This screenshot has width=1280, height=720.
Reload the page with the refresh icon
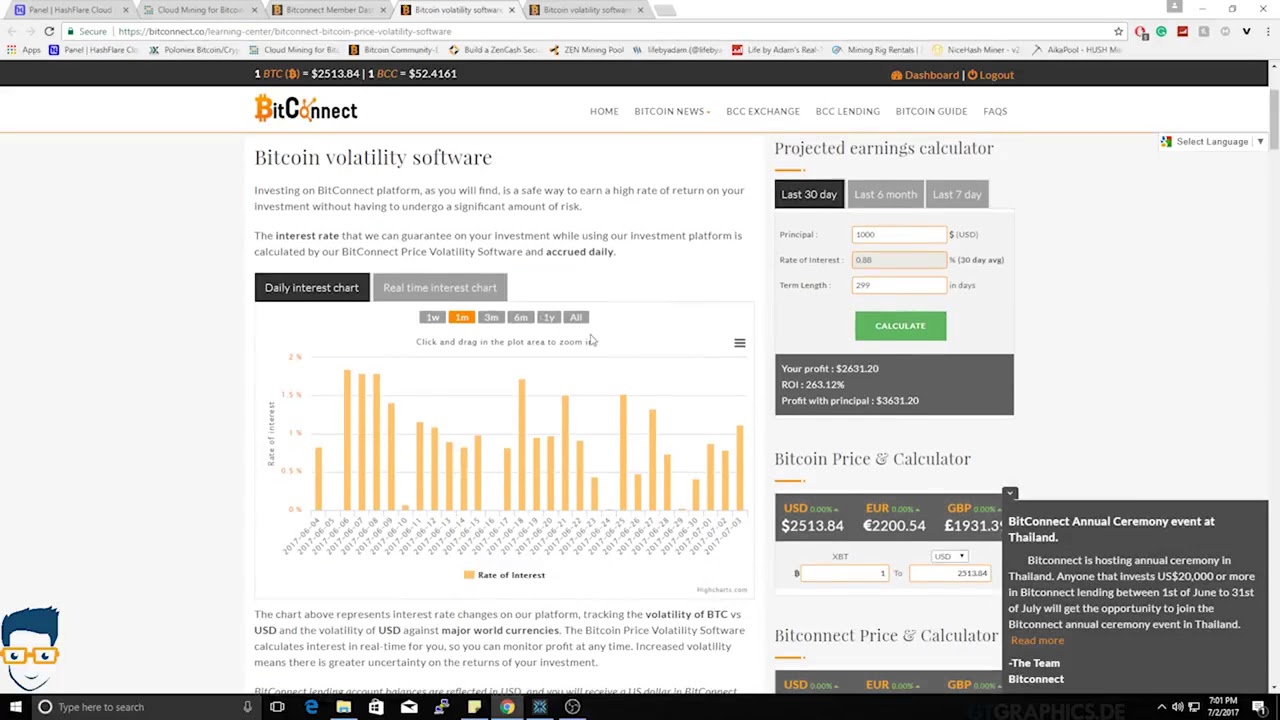tap(49, 31)
